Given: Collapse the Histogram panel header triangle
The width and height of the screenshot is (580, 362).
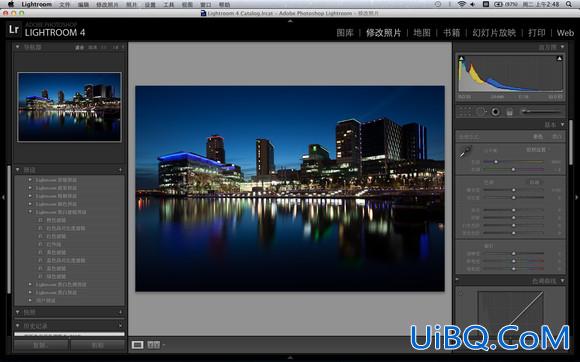Looking at the screenshot, I should tap(562, 47).
